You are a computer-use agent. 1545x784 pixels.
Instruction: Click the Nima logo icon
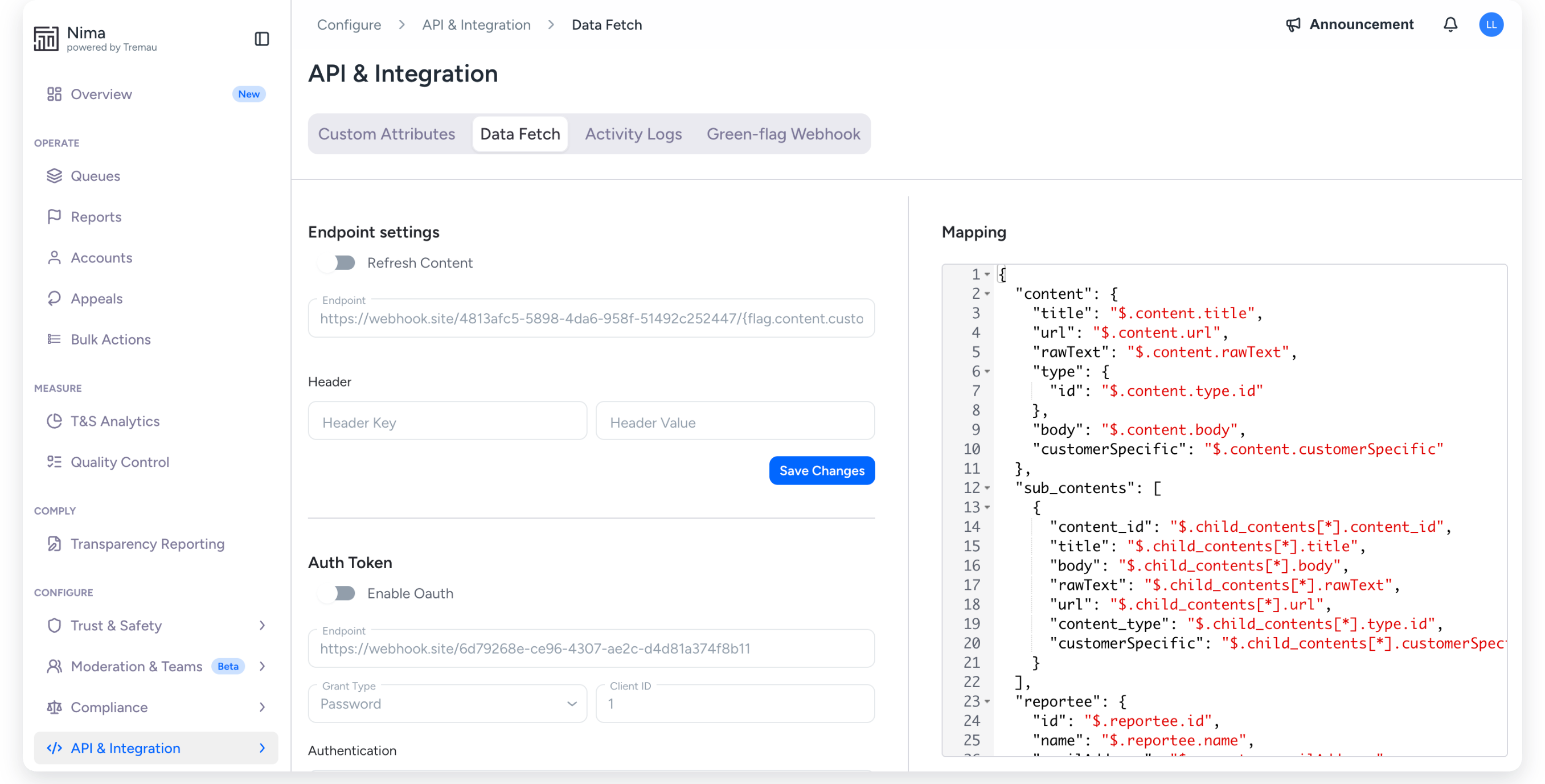(46, 38)
